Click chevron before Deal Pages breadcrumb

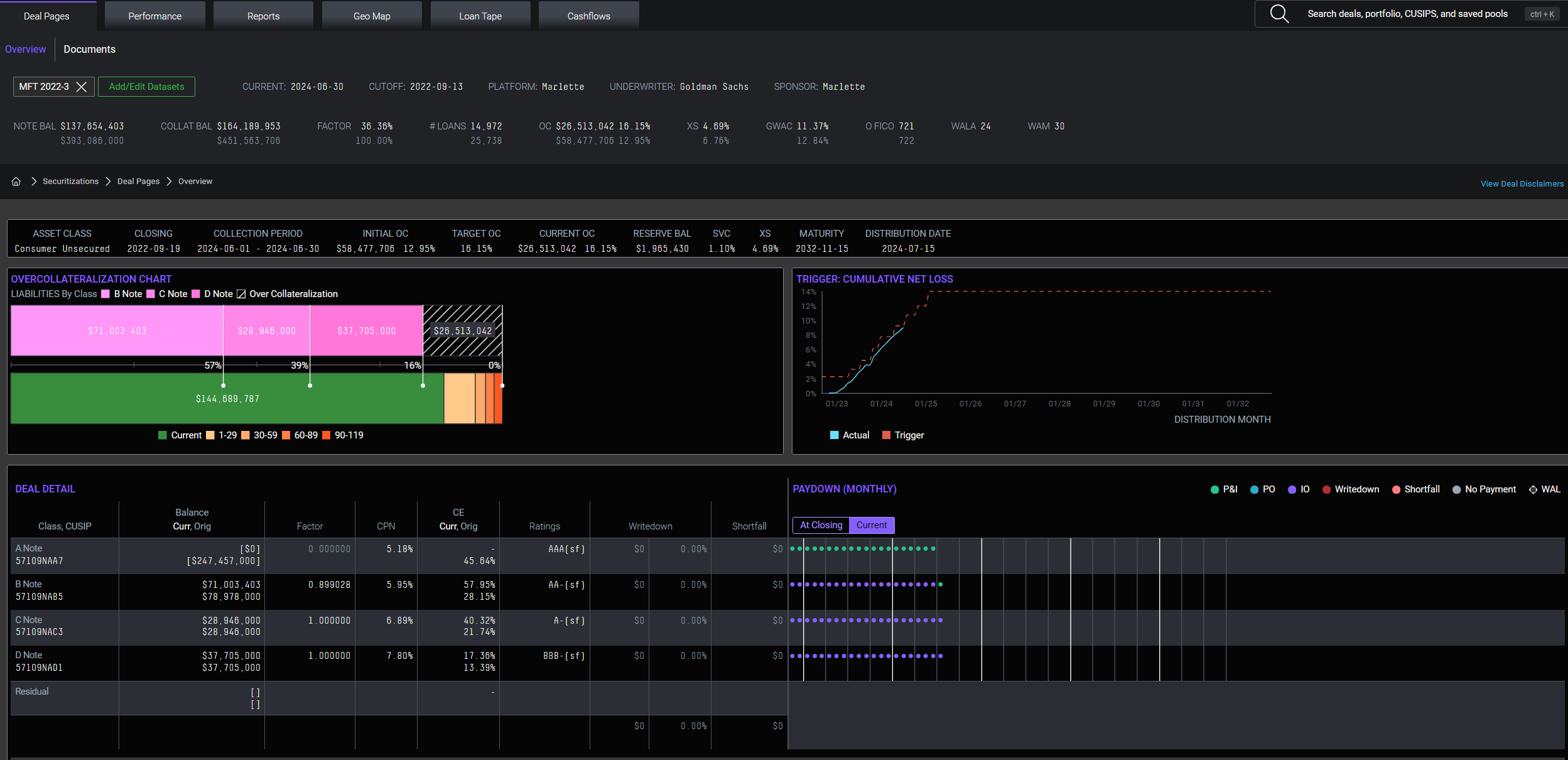(x=108, y=182)
